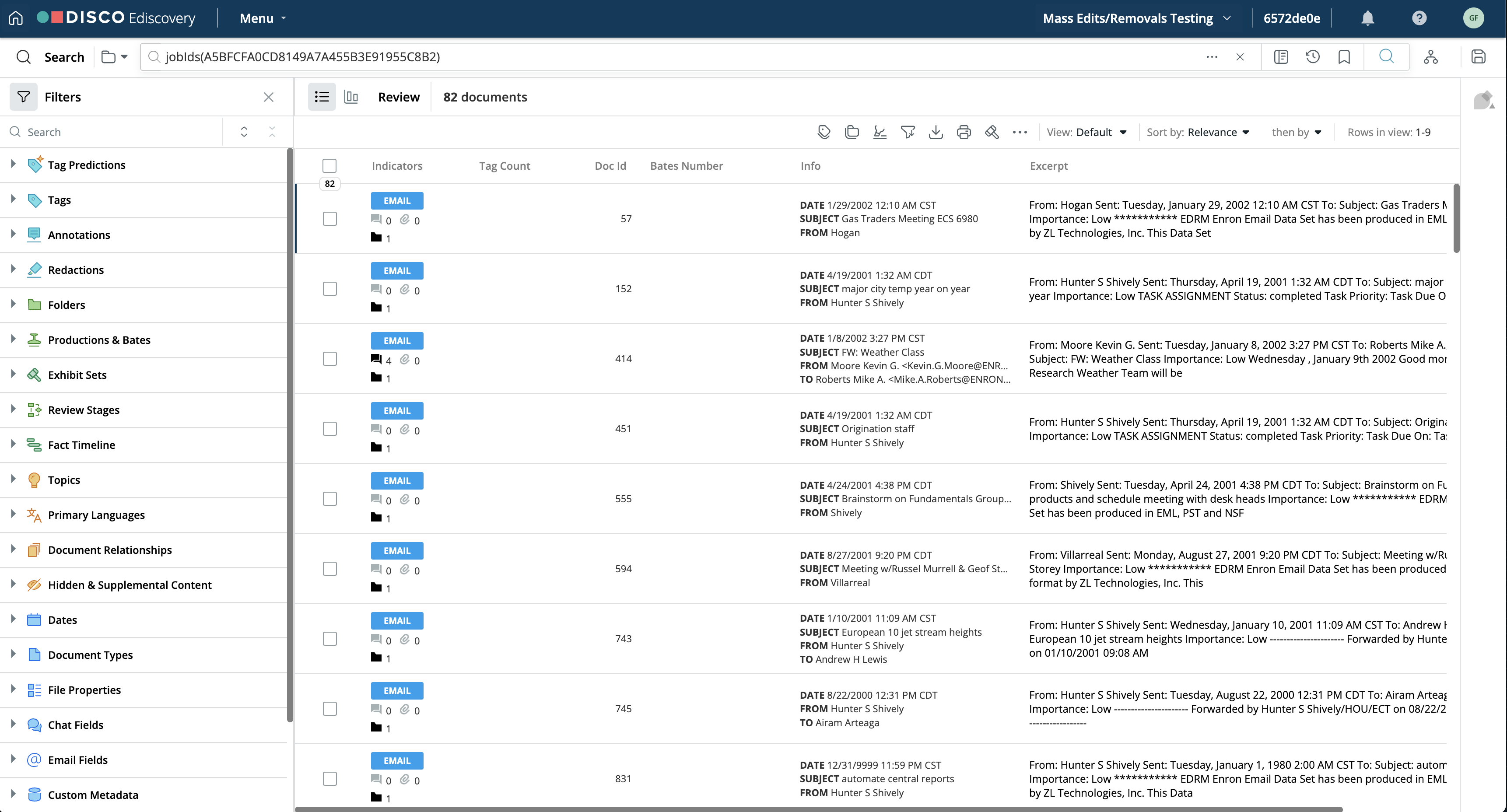Expand the Tag Predictions filter
The height and width of the screenshot is (812, 1507).
coord(13,164)
